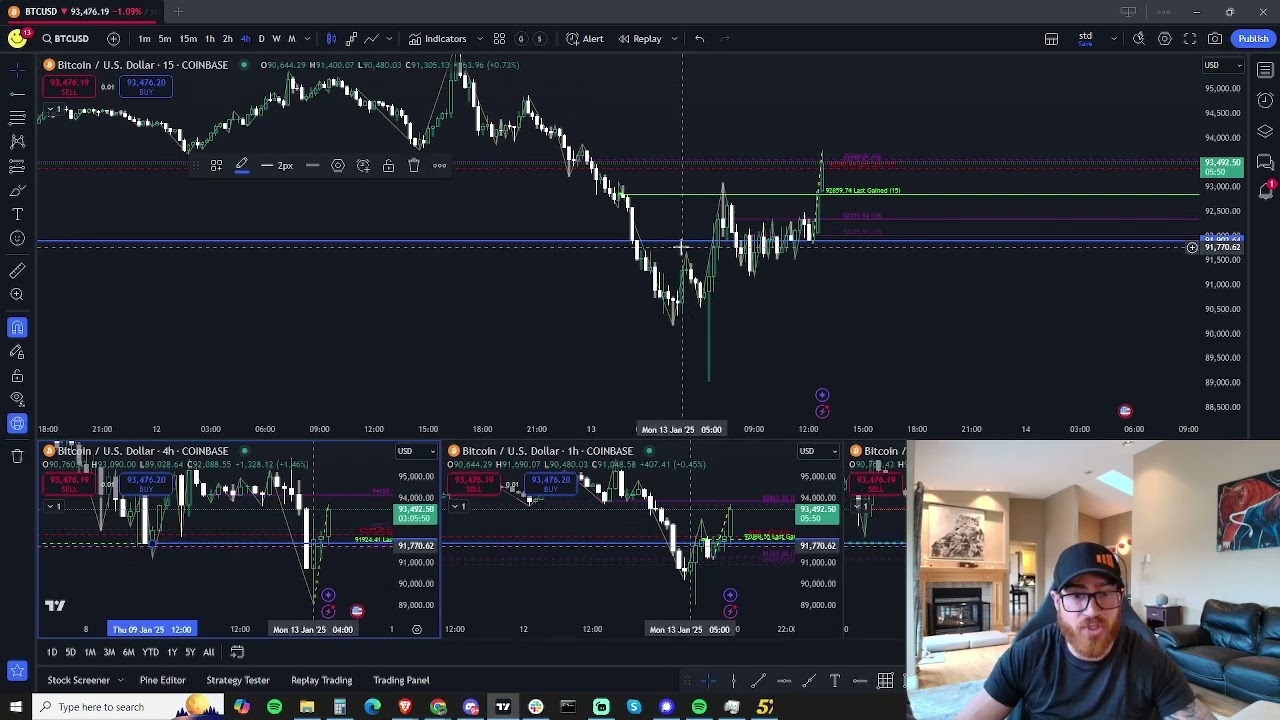Open the Indicators dialog
Screen dimensions: 1280x720
click(x=438, y=39)
